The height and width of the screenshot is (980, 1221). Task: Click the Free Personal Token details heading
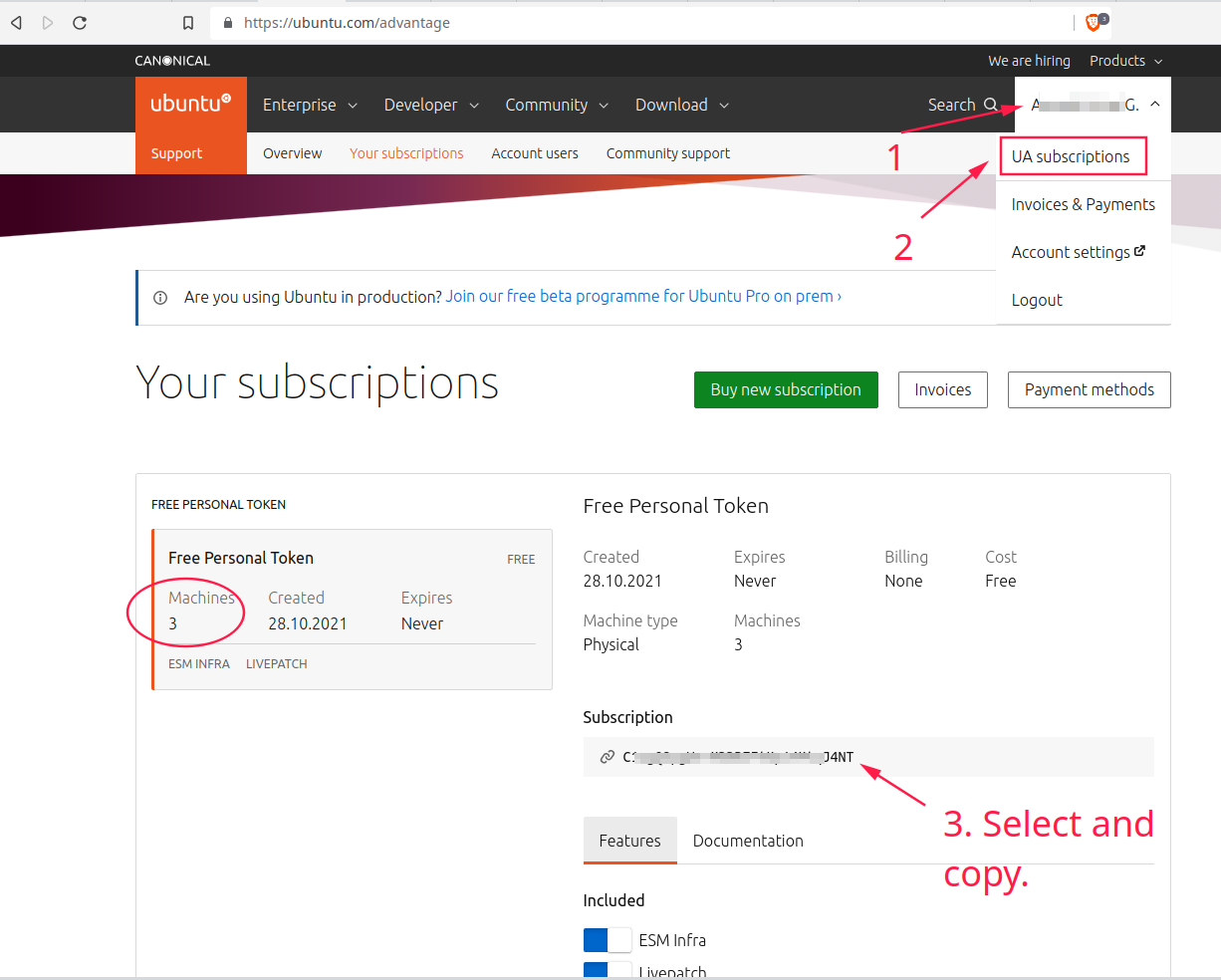(x=676, y=506)
